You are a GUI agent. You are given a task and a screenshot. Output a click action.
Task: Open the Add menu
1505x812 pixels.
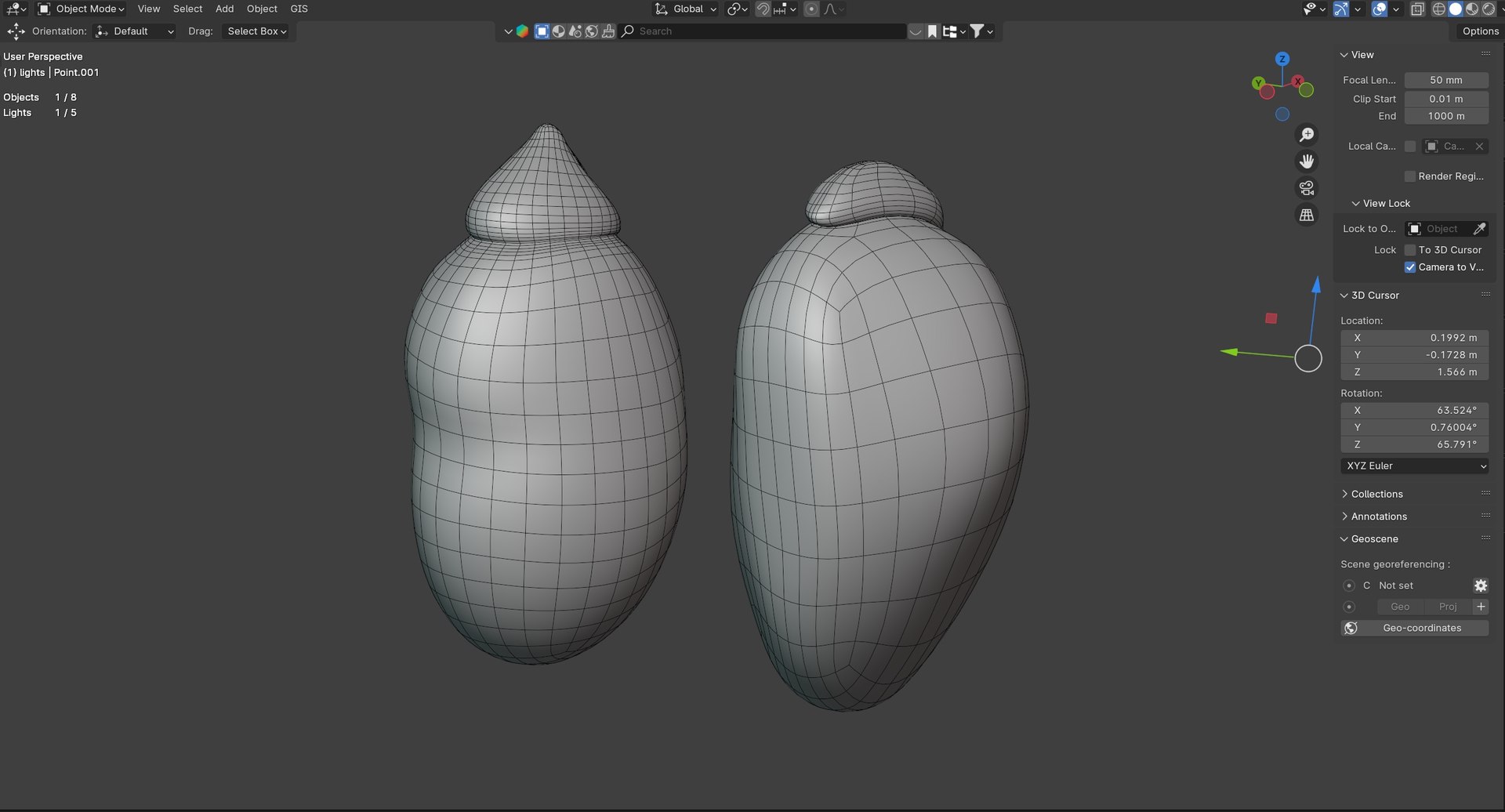click(x=224, y=9)
